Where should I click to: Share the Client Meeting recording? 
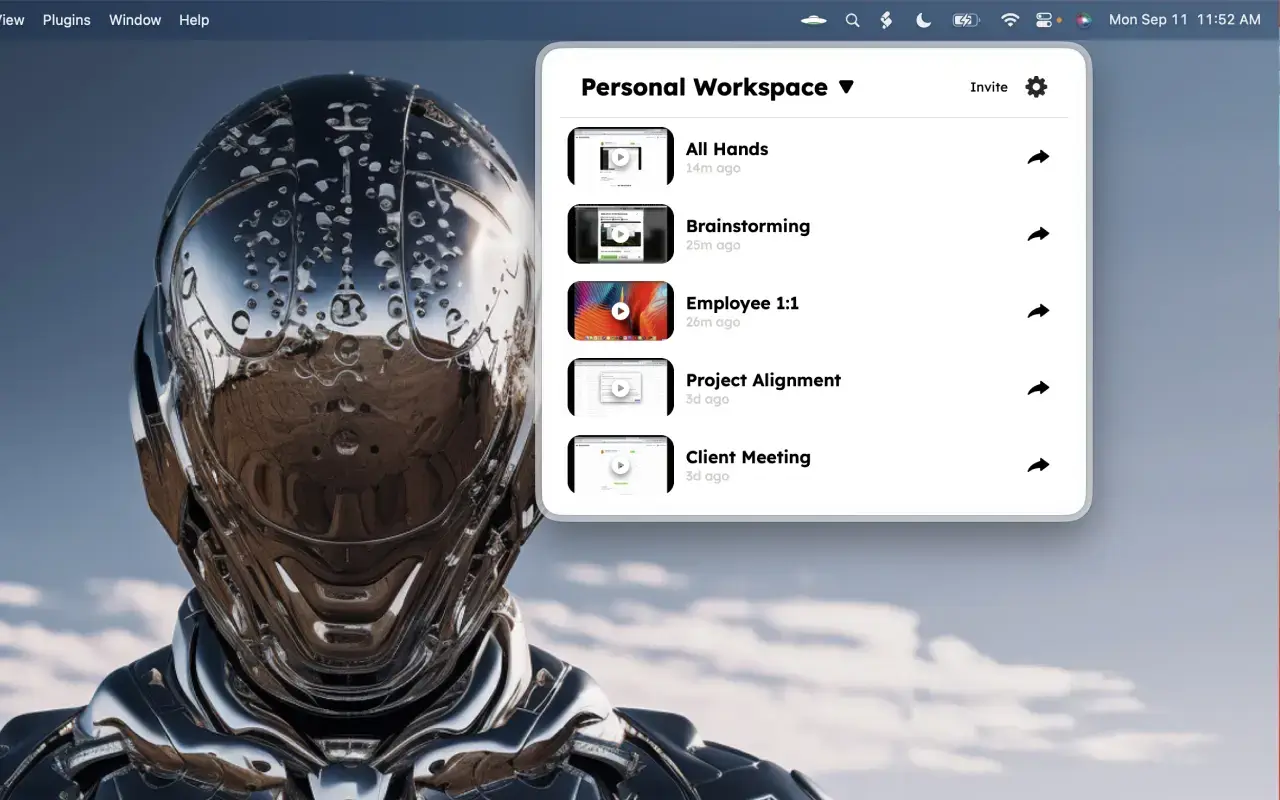point(1038,465)
